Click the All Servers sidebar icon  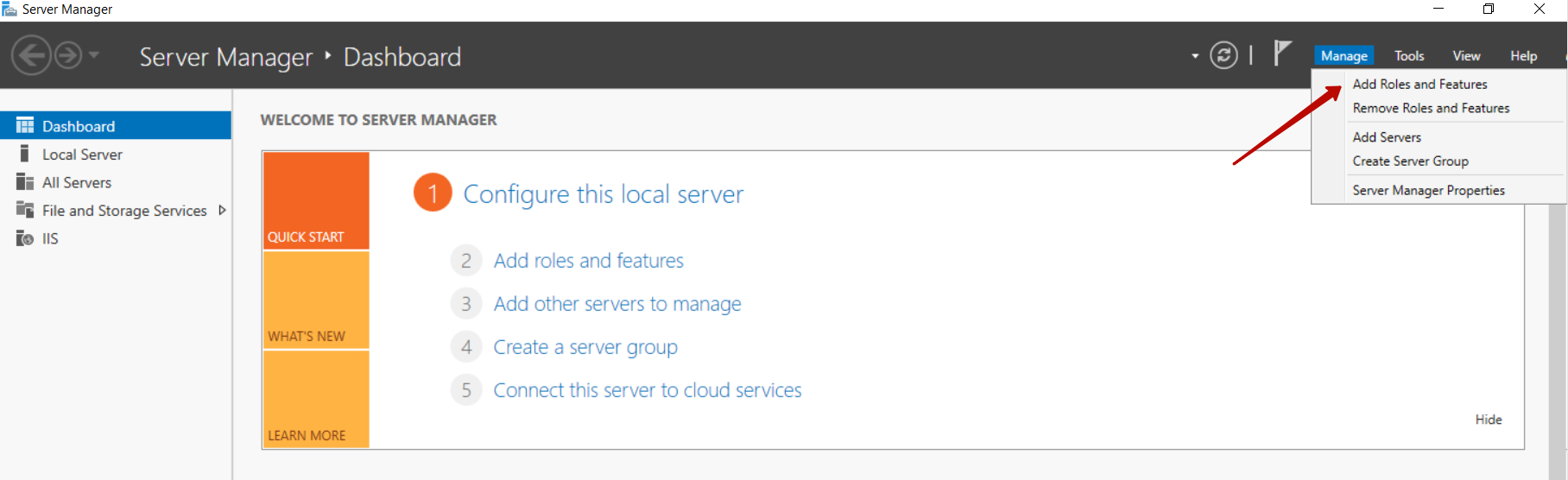[x=24, y=182]
